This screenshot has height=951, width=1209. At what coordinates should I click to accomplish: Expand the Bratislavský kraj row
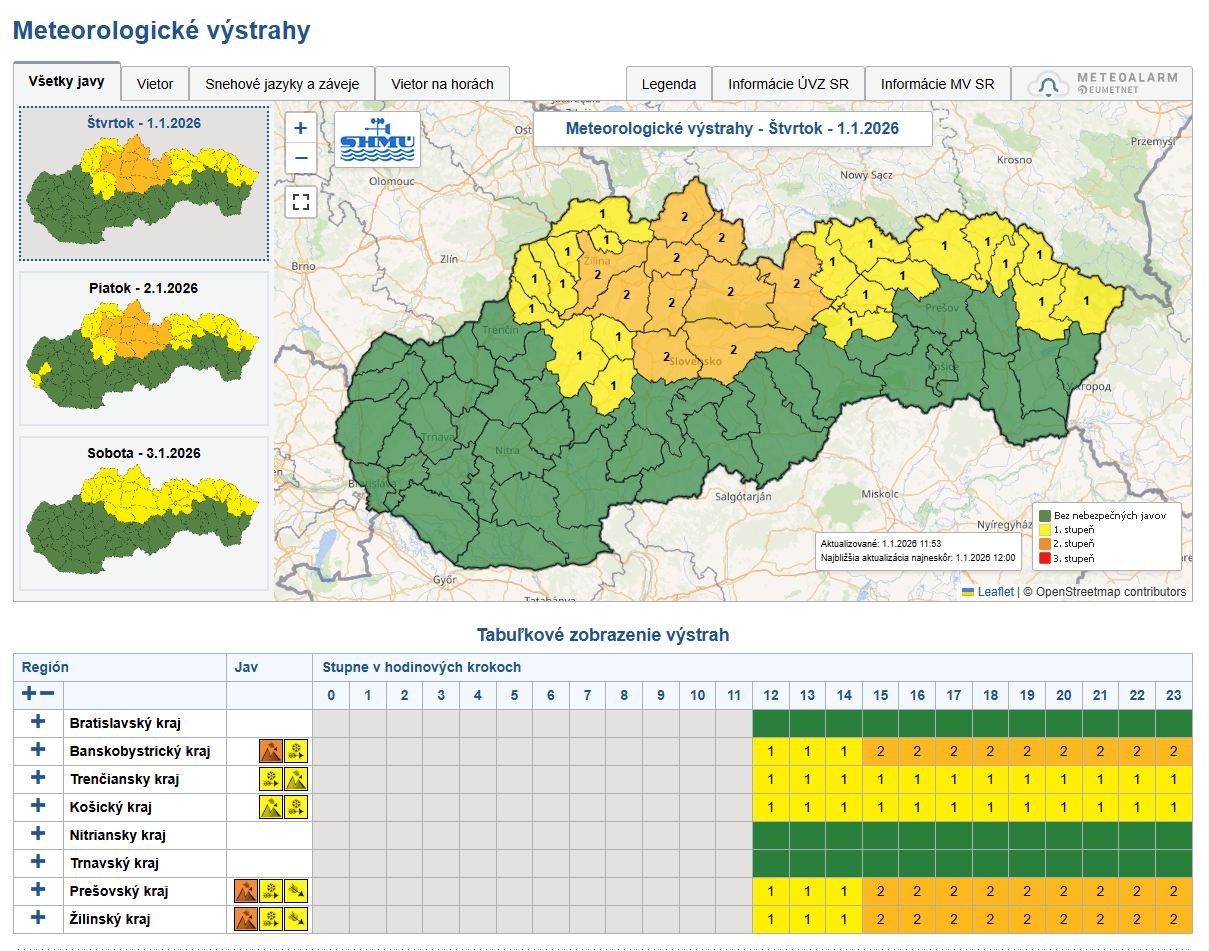point(38,722)
